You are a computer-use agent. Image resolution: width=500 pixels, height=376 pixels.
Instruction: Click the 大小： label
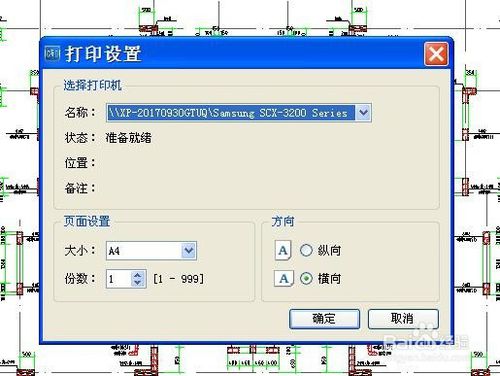[x=80, y=251]
